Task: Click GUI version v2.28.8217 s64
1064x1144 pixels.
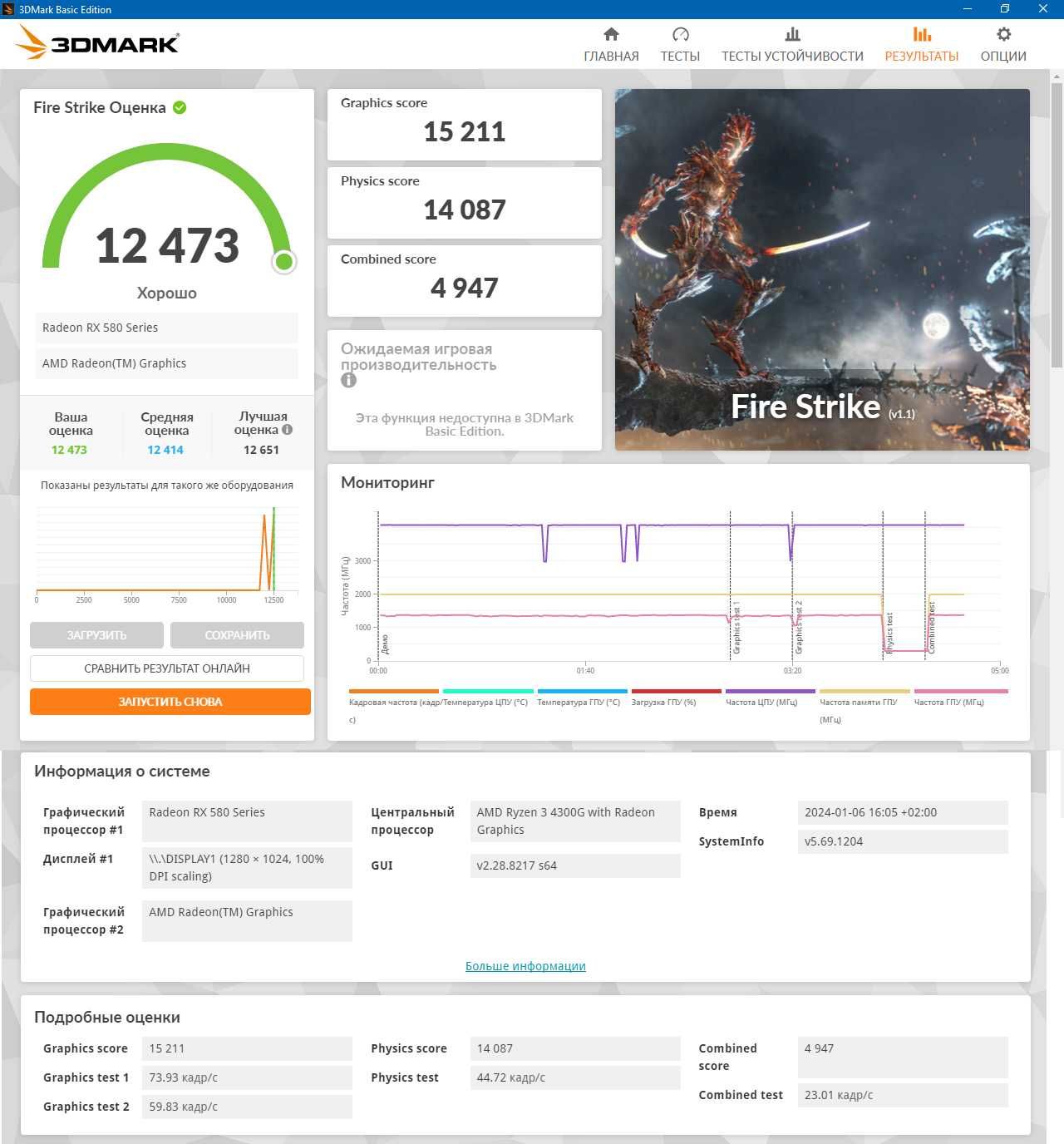Action: point(575,865)
